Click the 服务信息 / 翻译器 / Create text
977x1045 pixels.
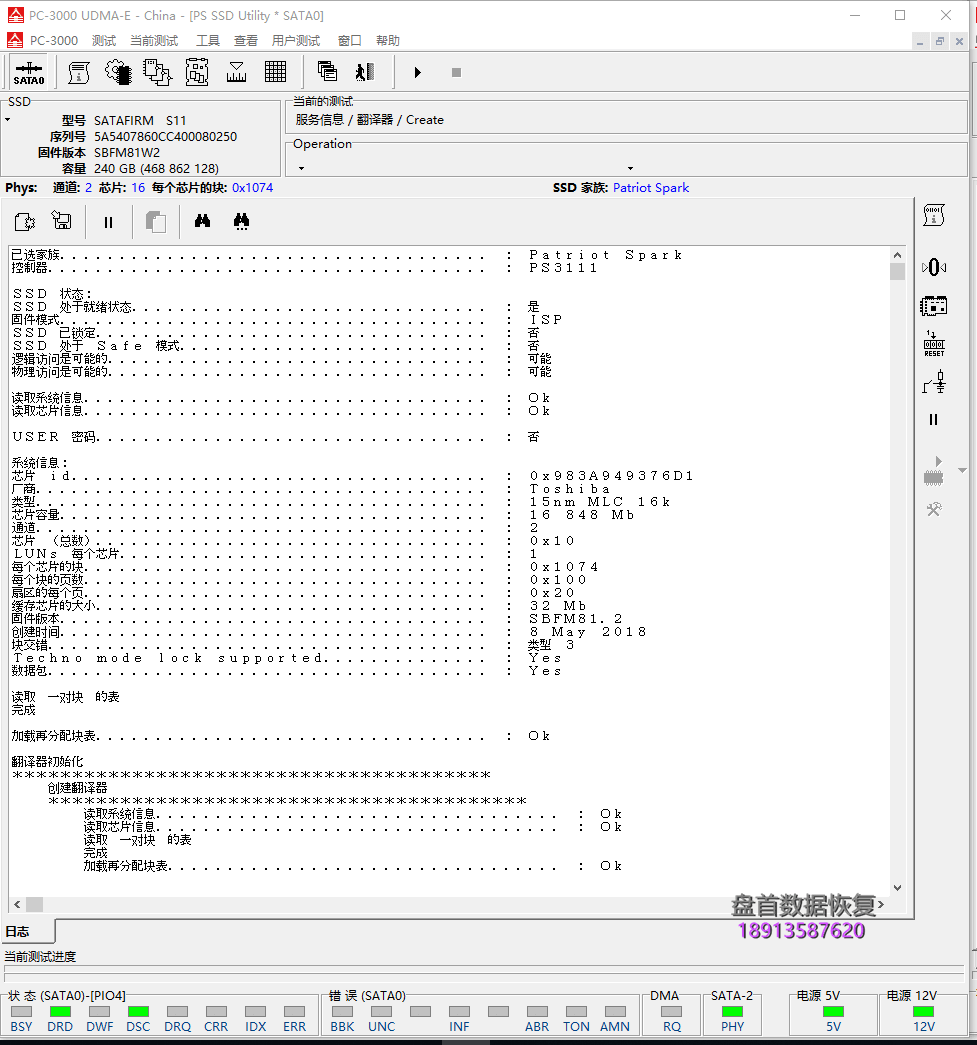coord(369,120)
